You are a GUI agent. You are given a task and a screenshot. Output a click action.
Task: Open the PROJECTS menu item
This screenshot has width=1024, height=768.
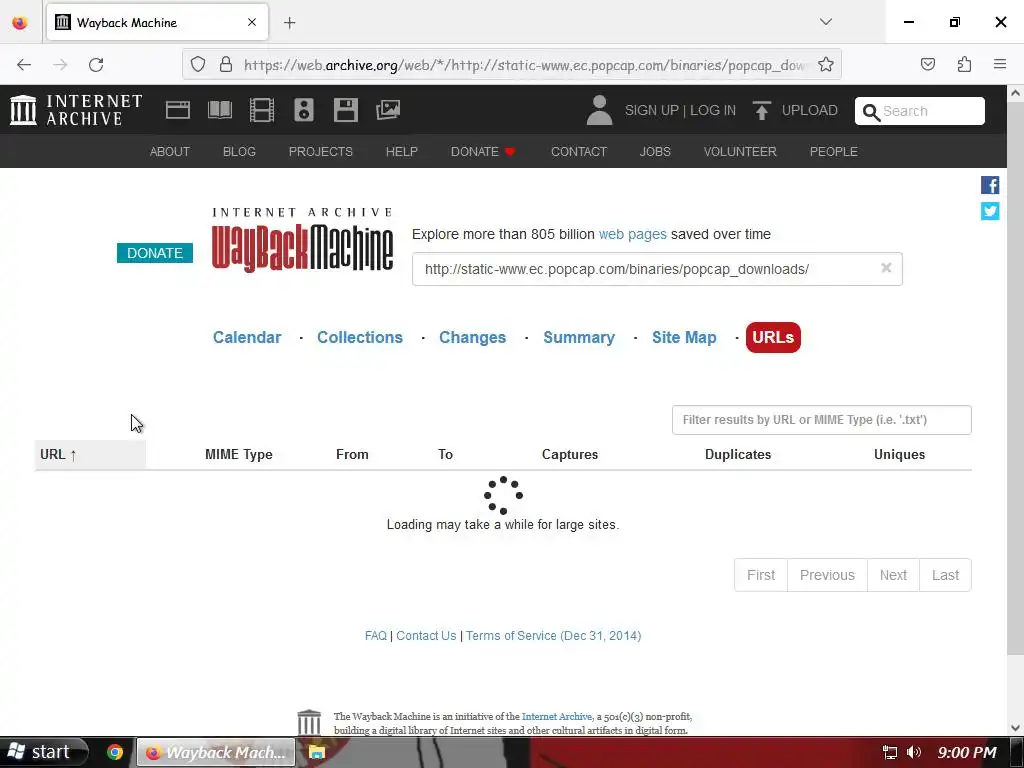[x=321, y=152]
